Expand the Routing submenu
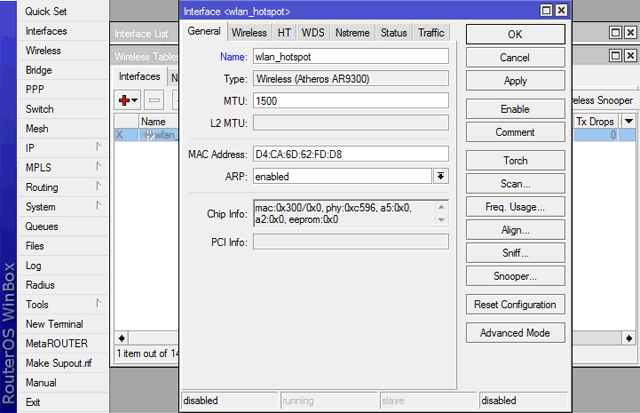640x413 pixels. (x=98, y=187)
